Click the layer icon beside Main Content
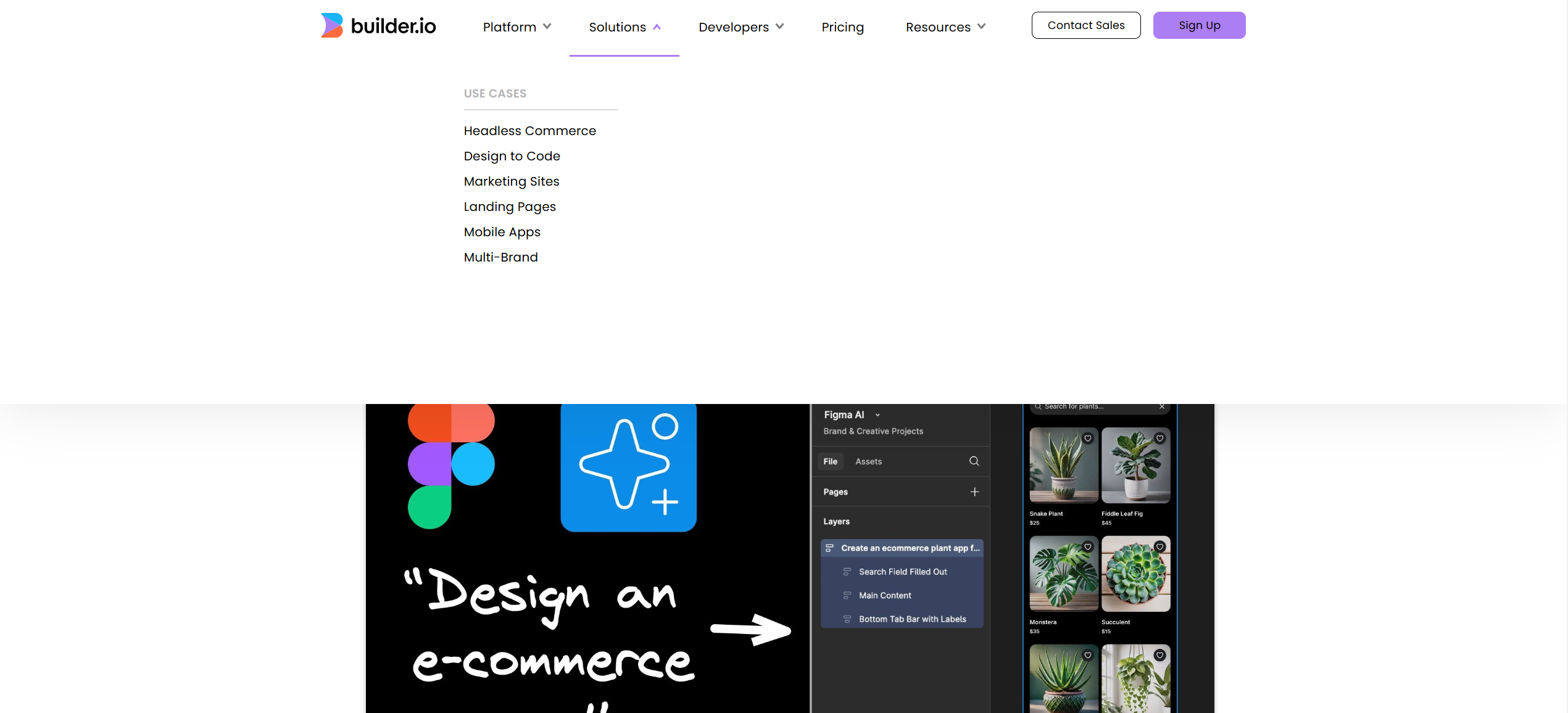 pyautogui.click(x=847, y=595)
